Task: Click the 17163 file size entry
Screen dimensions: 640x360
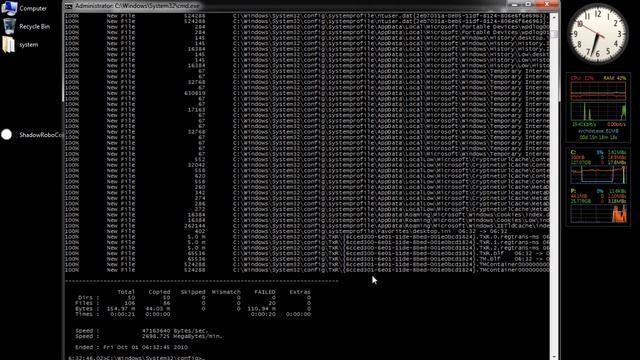Action: (x=196, y=110)
